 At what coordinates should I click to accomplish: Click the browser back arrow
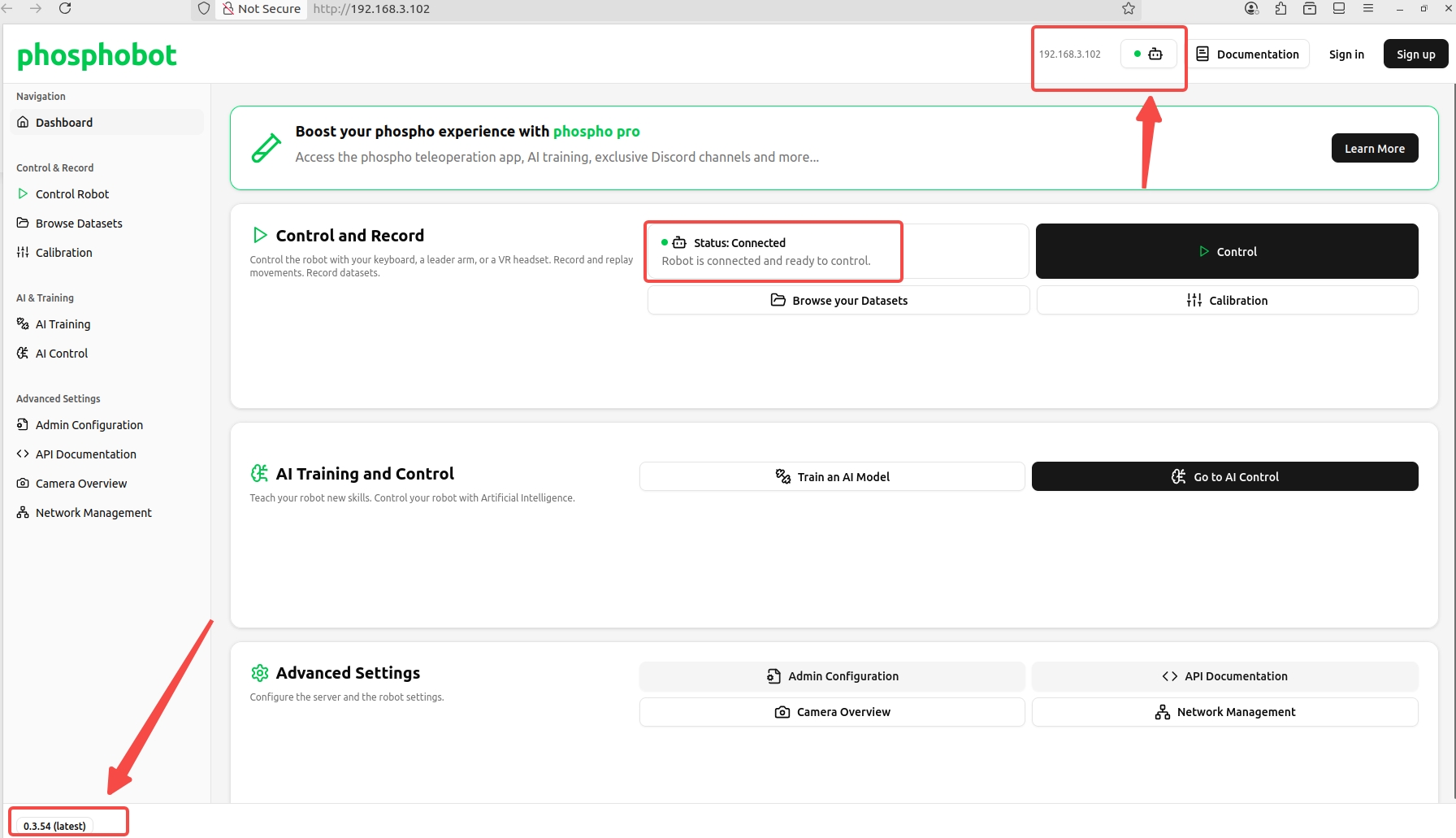coord(7,8)
